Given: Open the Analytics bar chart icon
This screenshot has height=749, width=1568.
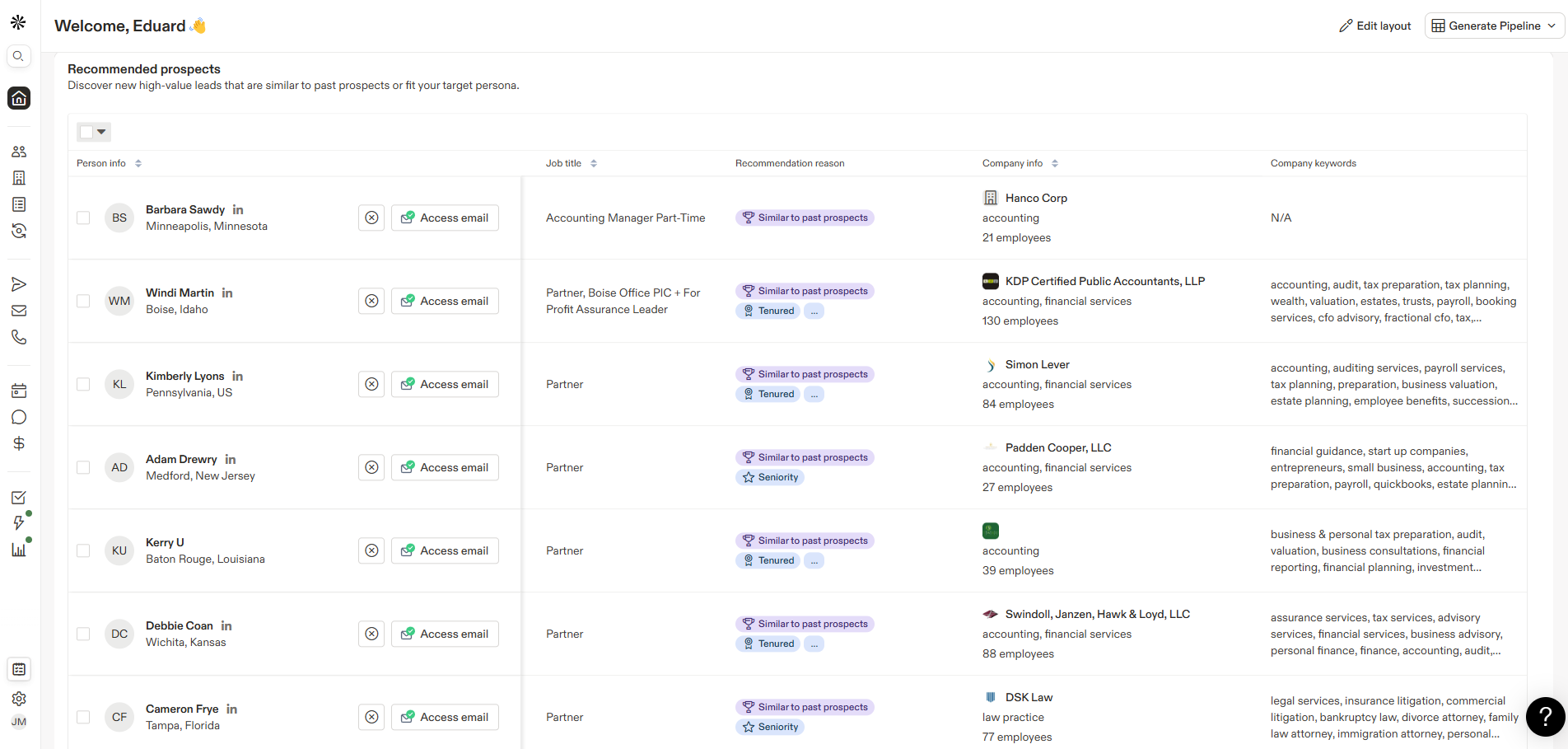Looking at the screenshot, I should [x=19, y=550].
